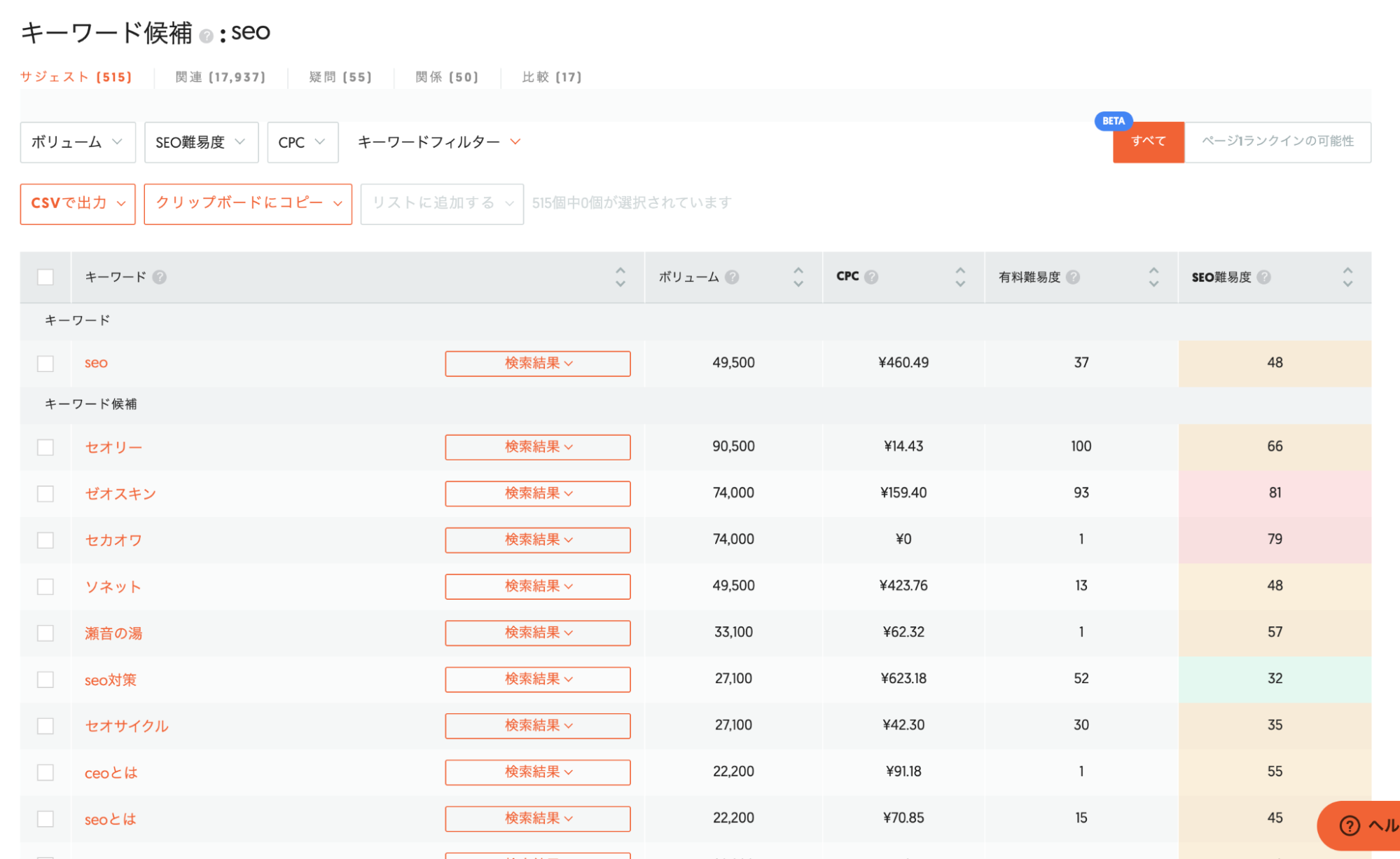1400x859 pixels.
Task: Click help icon beside SEO難易度 column header
Action: point(1263,277)
